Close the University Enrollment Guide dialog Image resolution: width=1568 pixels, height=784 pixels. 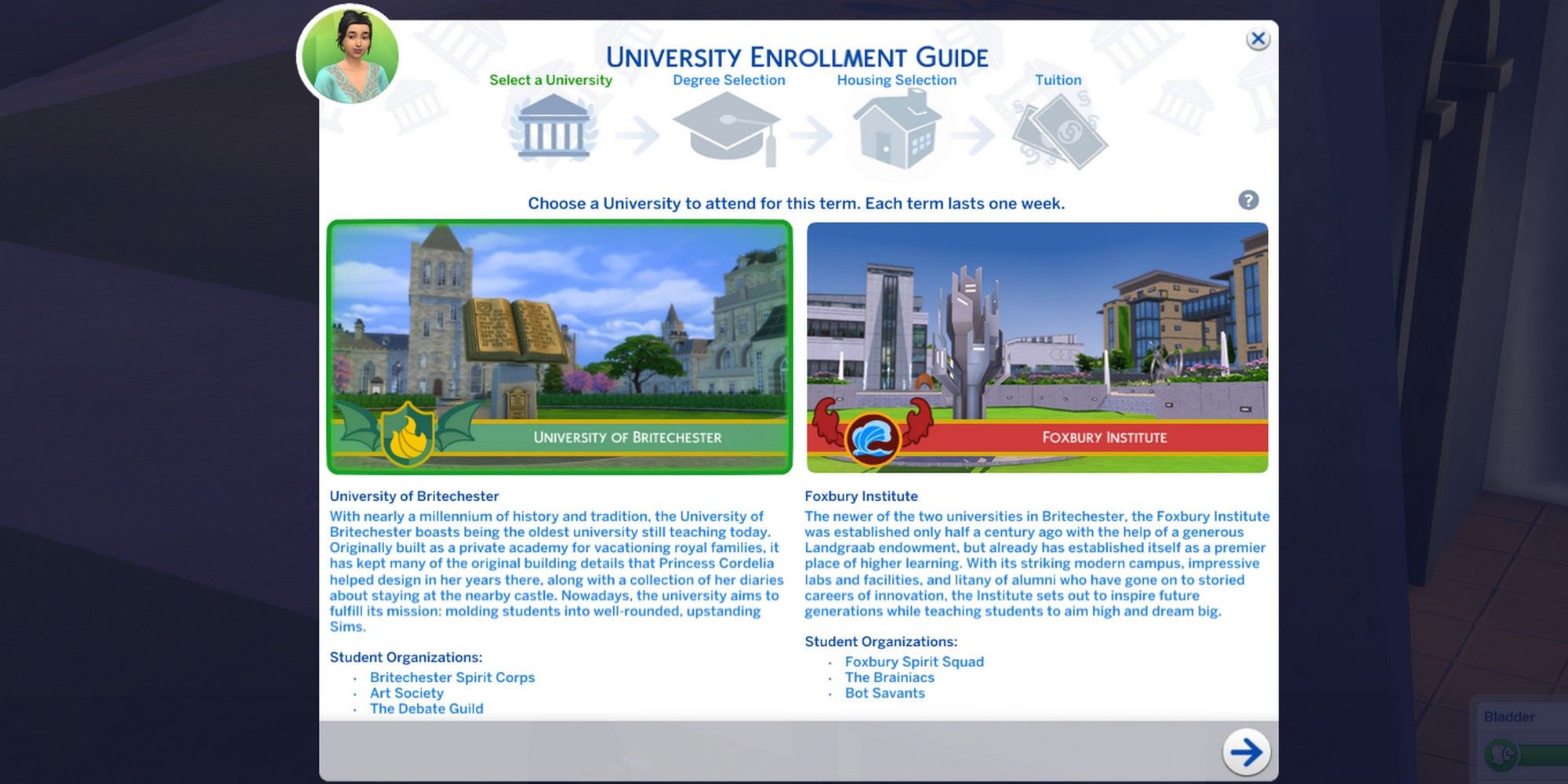(x=1258, y=38)
